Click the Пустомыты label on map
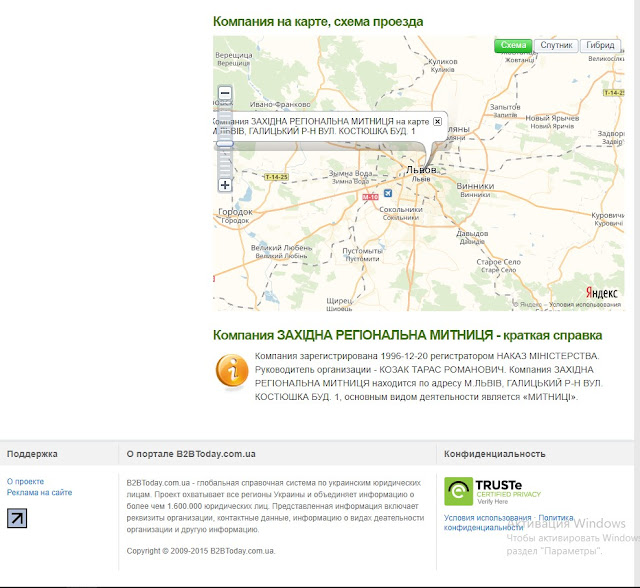The image size is (640, 588). coord(362,251)
